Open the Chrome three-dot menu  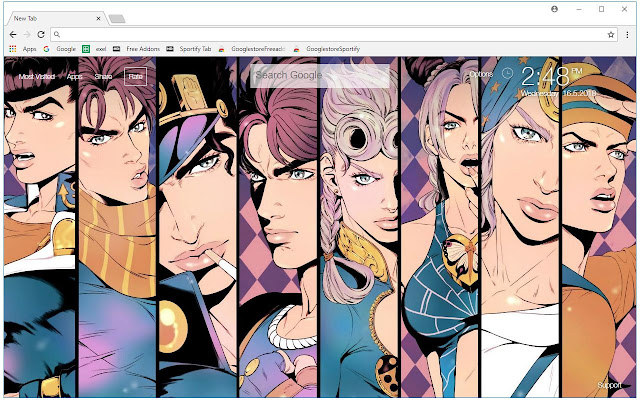coord(627,35)
